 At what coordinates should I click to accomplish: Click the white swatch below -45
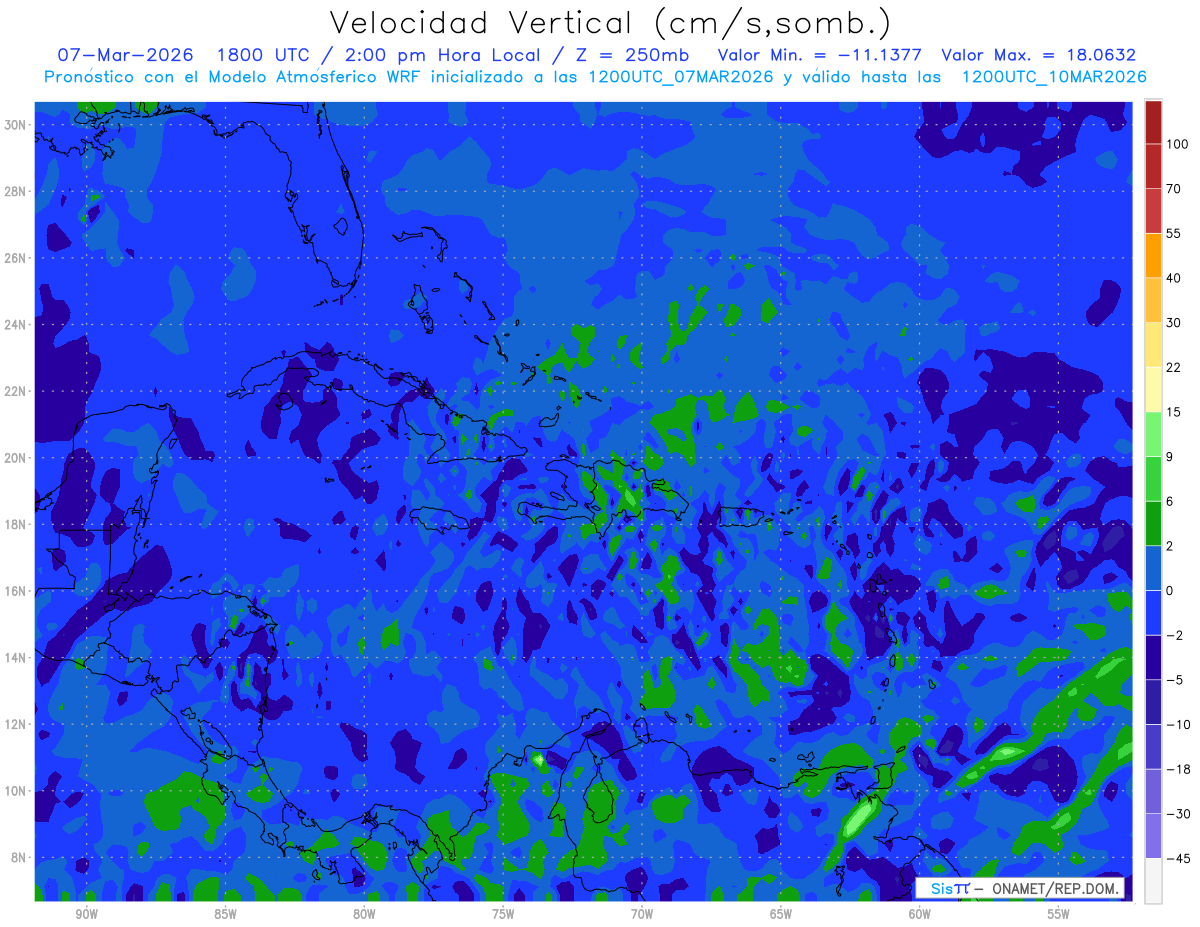(1153, 881)
